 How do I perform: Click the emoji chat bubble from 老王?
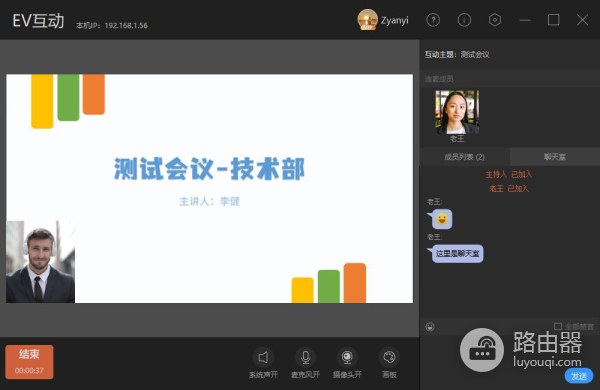click(442, 219)
